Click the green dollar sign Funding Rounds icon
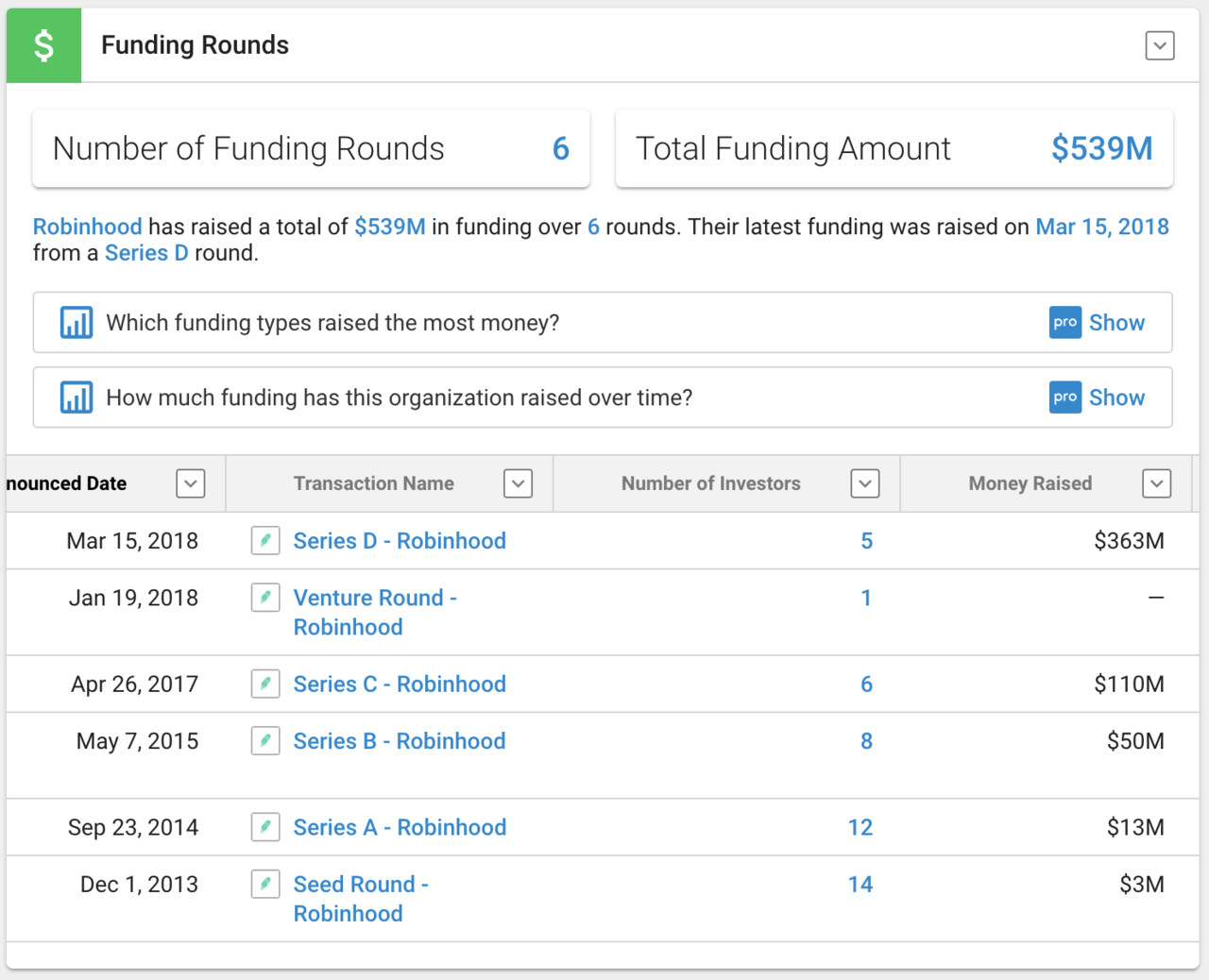Screen dimensions: 1209x980 (43, 45)
